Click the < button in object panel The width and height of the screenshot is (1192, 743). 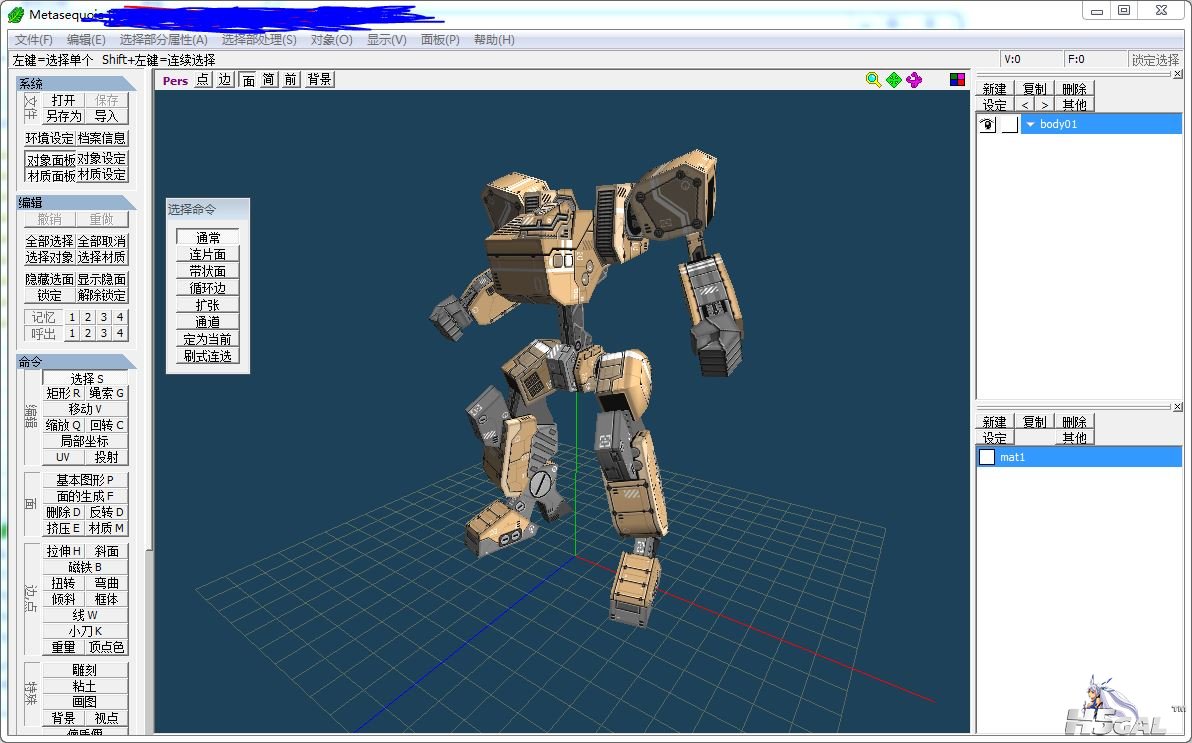(1025, 105)
